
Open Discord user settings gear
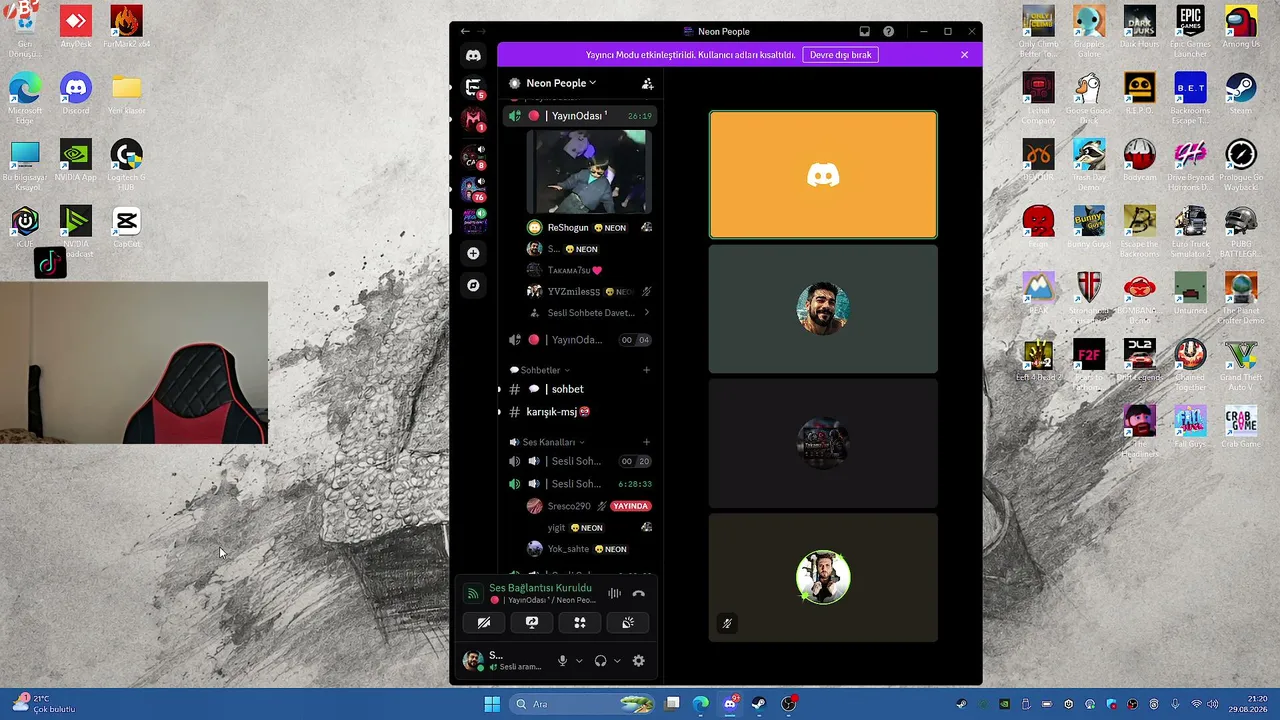[x=639, y=661]
